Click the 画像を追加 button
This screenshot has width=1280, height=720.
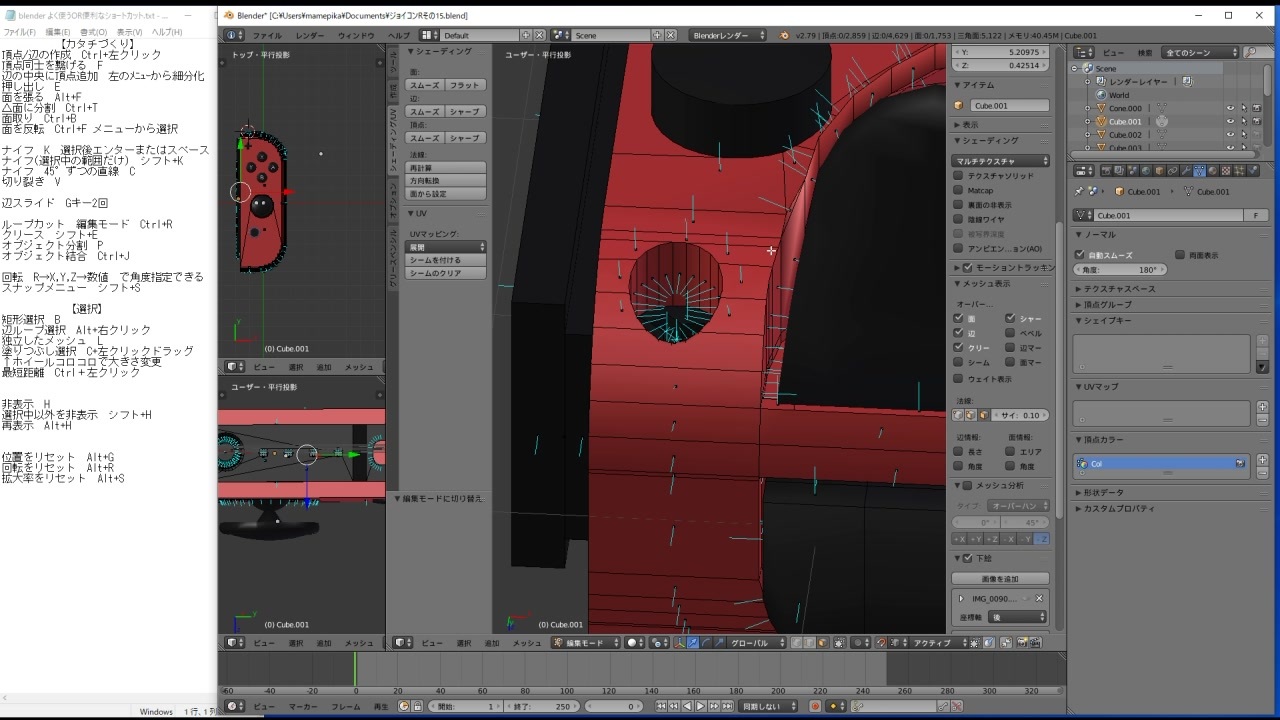1000,579
